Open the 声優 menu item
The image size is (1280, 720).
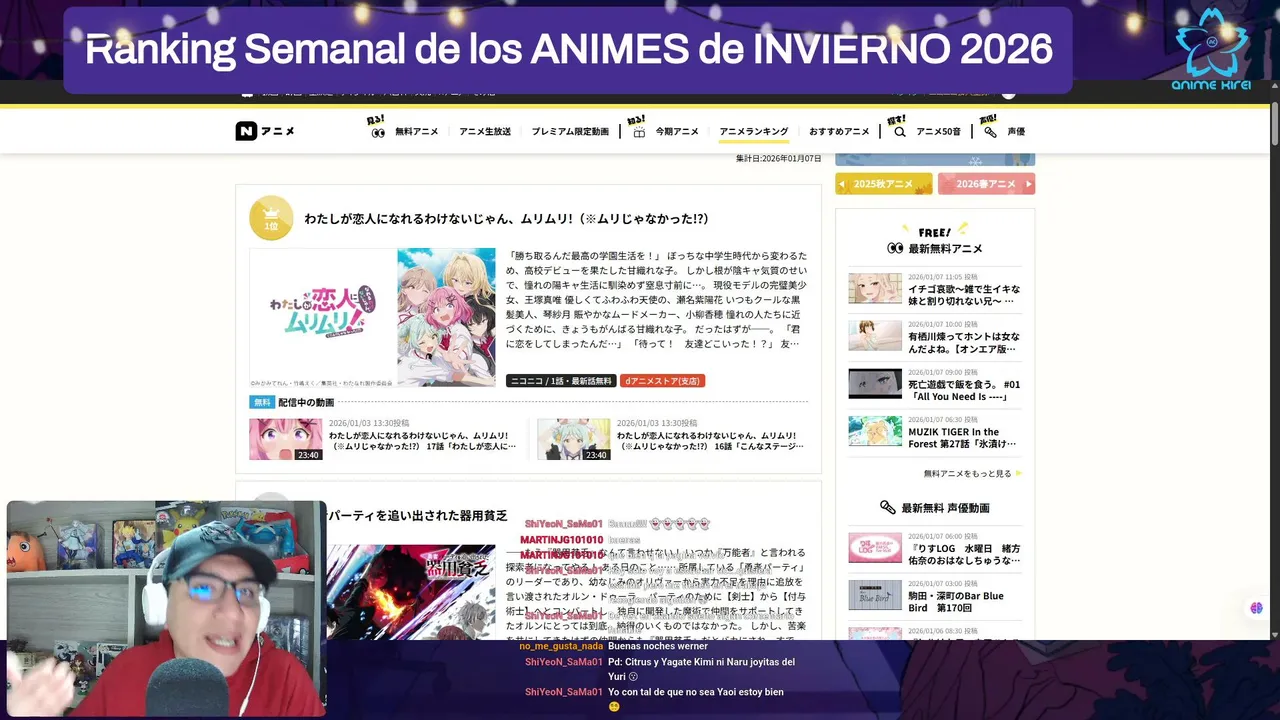(x=1016, y=131)
